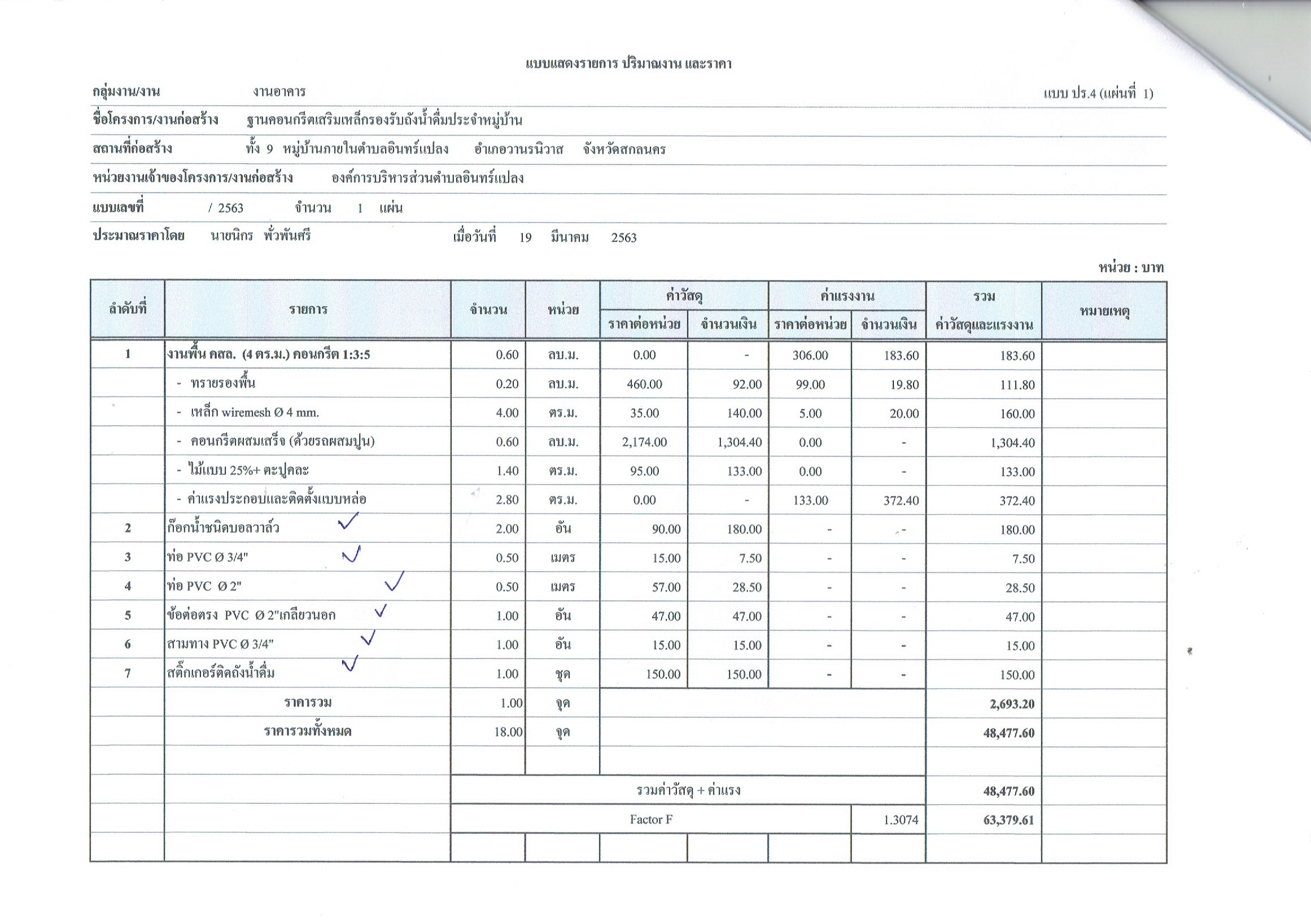Click quantity 18.00 in ราคารวมทั้งหมด row

tap(508, 732)
